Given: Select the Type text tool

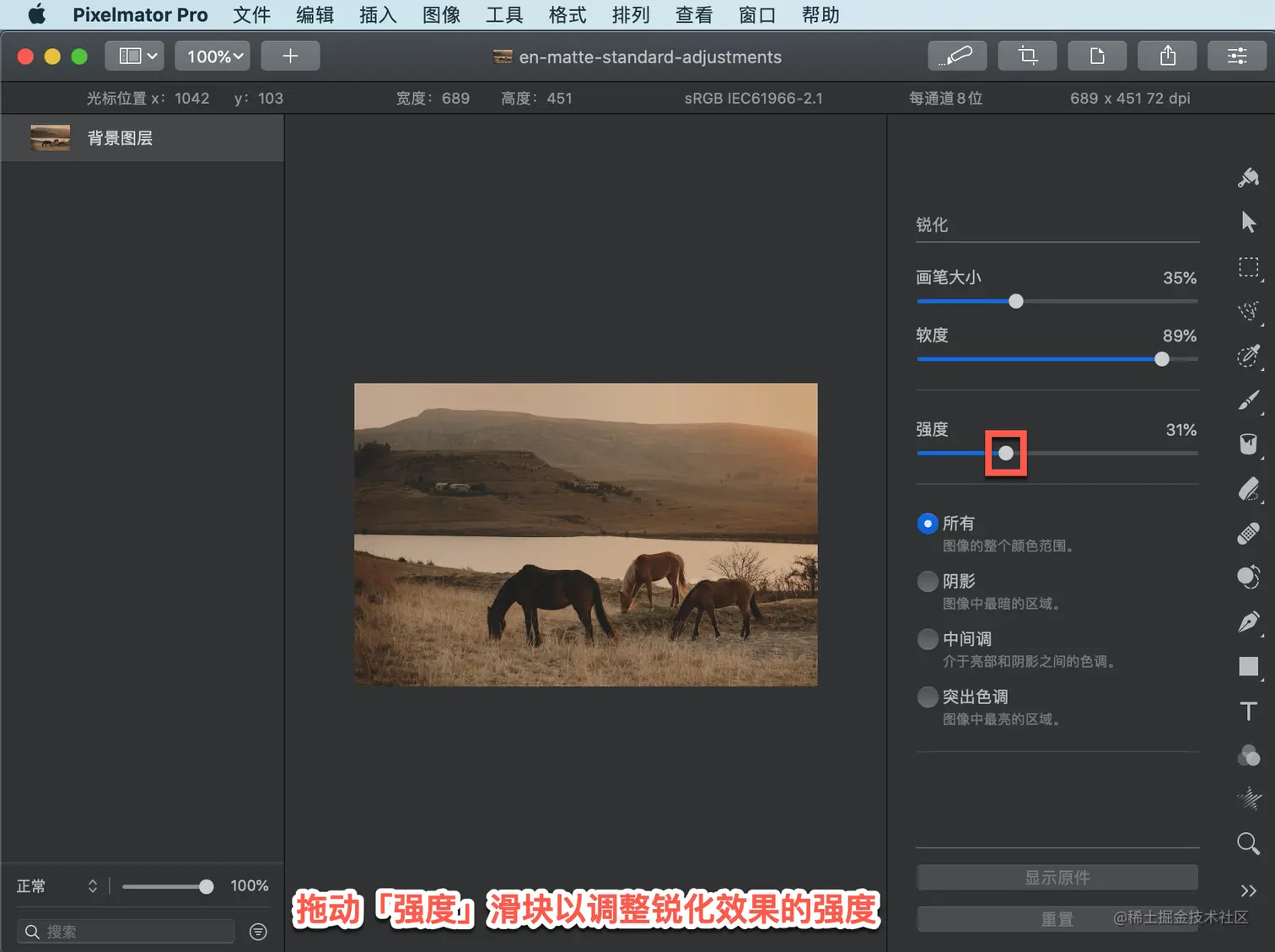Looking at the screenshot, I should [x=1249, y=711].
